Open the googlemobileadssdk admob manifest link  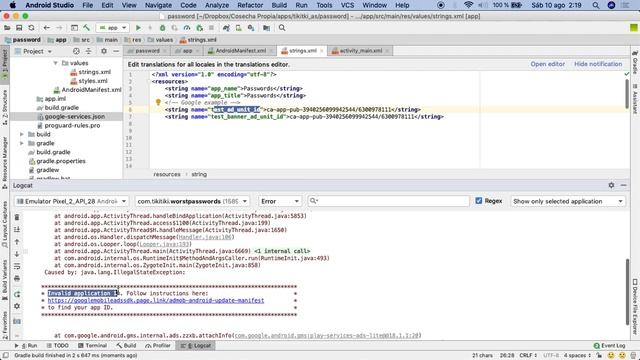point(156,300)
